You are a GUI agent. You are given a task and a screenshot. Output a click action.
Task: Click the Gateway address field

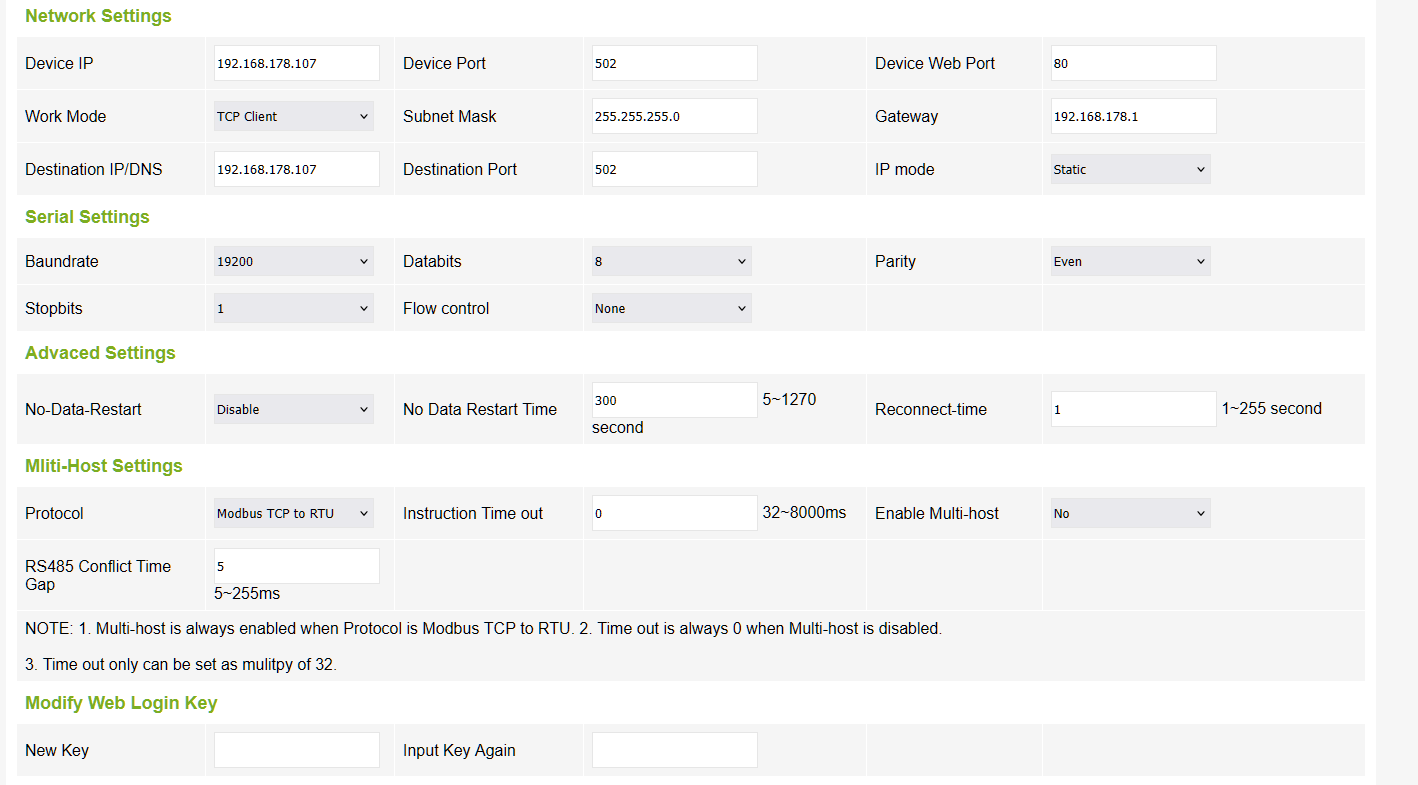(x=1133, y=116)
